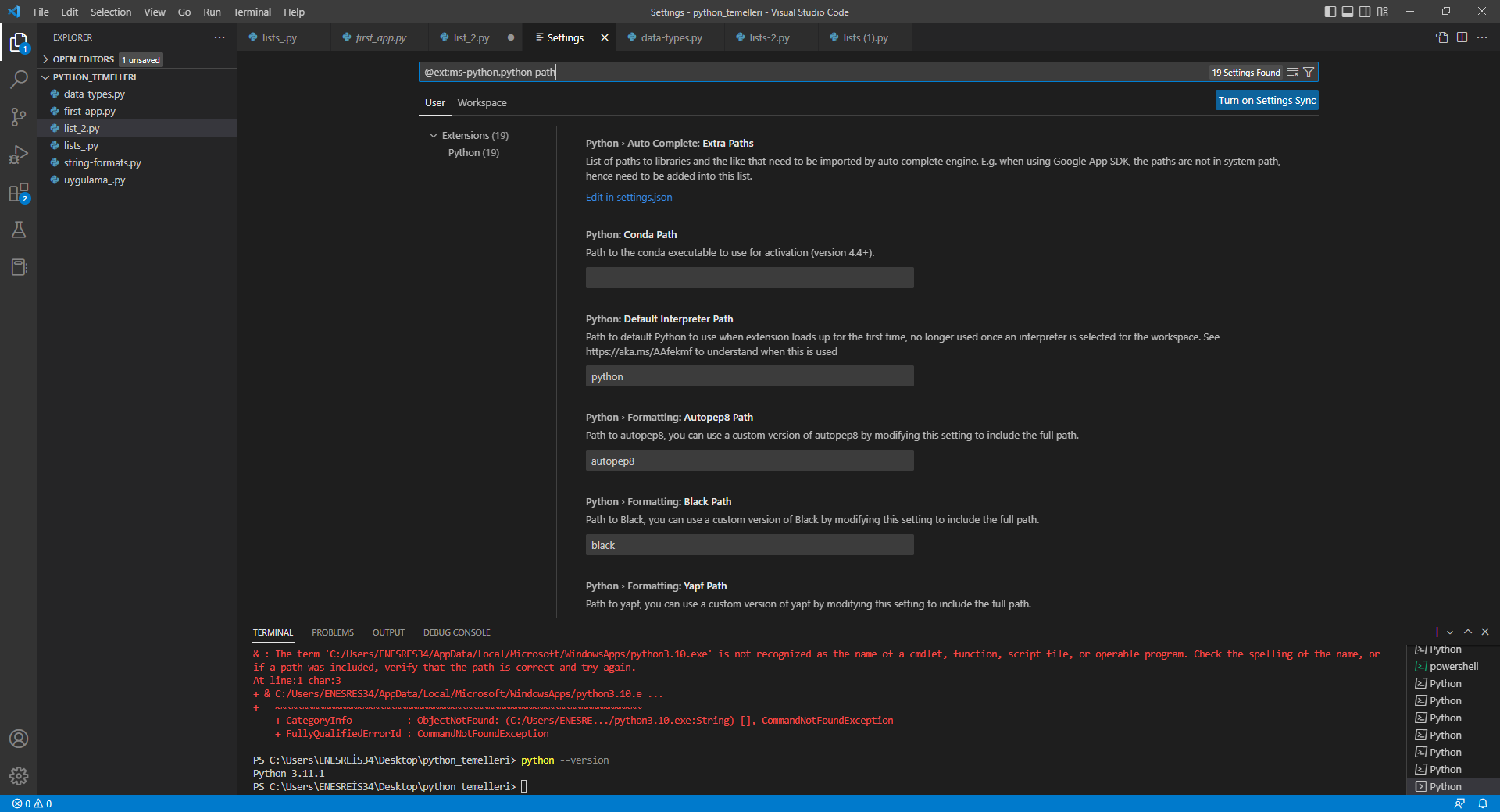
Task: Open the settings filter funnel icon
Action: (x=1309, y=72)
